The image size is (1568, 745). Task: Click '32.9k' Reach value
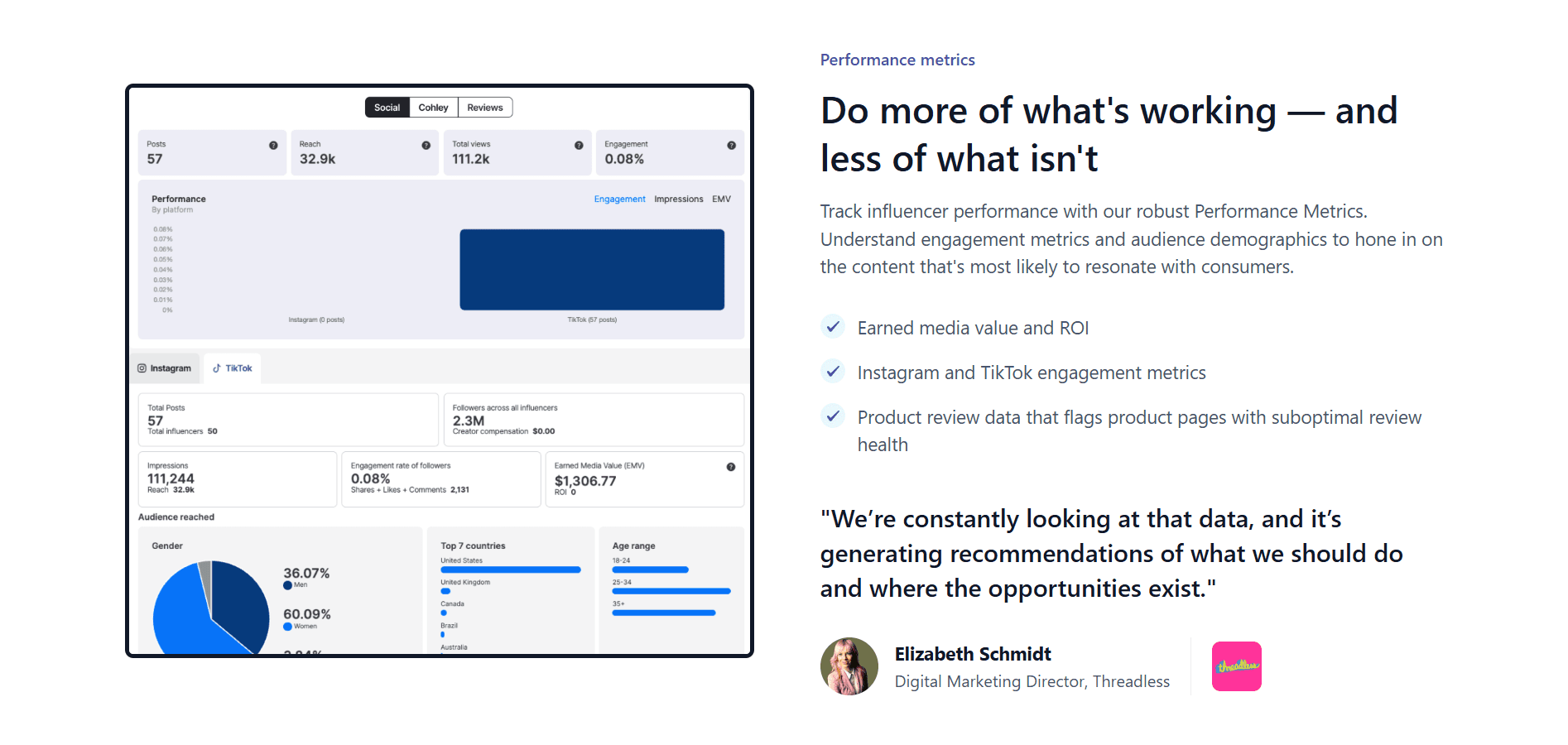click(317, 159)
